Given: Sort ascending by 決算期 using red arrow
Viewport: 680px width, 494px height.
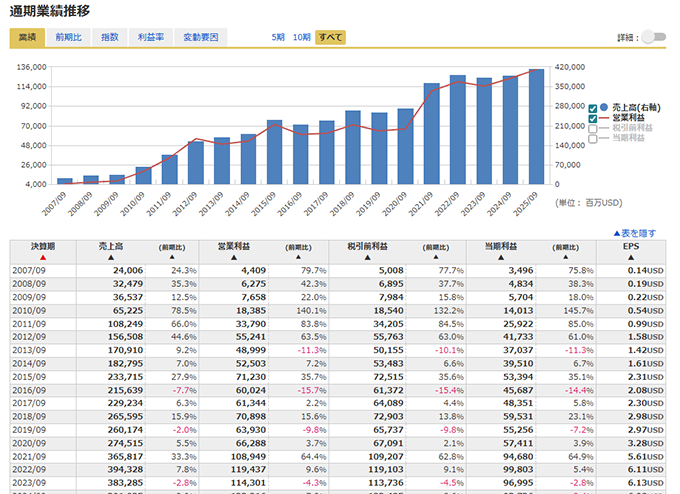Looking at the screenshot, I should pos(43,257).
